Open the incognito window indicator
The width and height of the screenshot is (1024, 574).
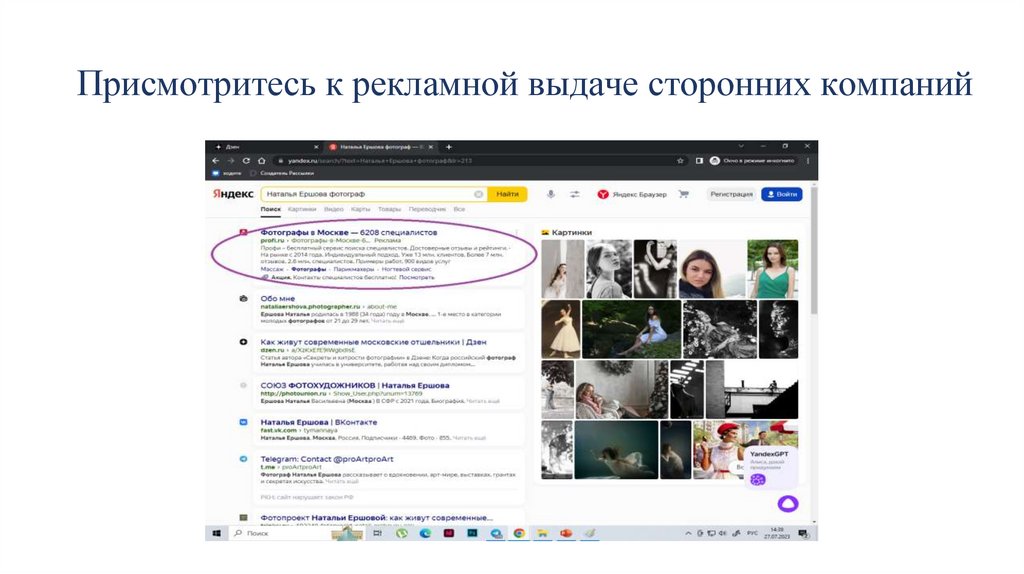click(x=753, y=160)
